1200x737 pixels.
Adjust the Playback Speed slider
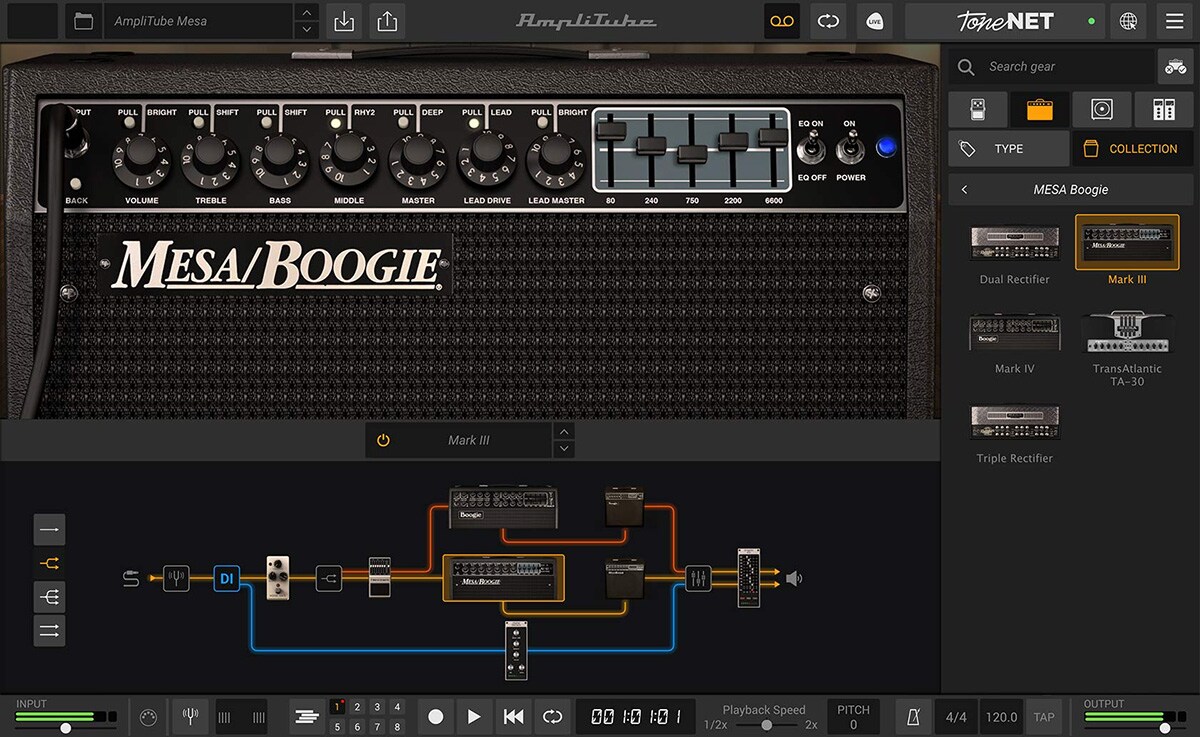(766, 724)
